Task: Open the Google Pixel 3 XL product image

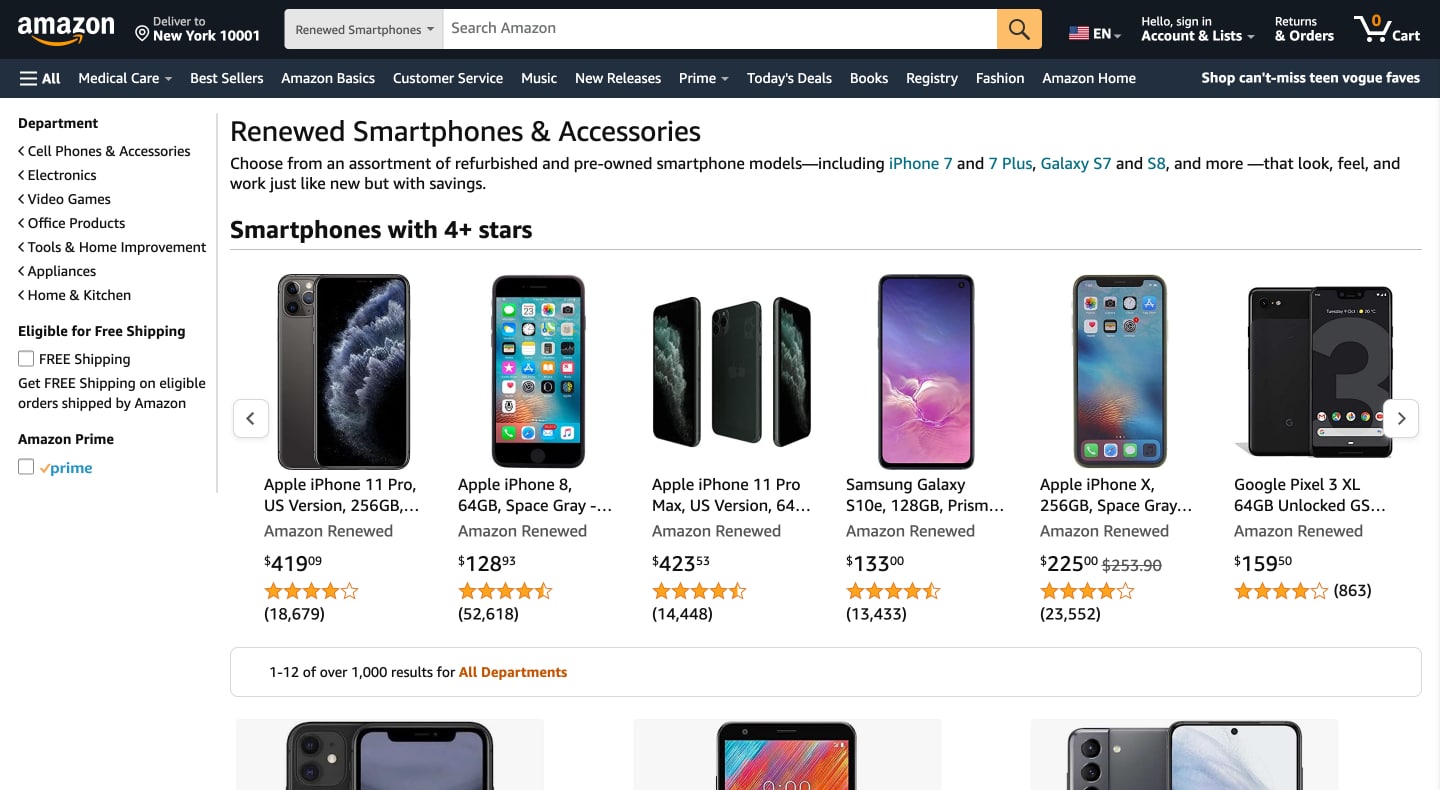Action: click(1319, 371)
